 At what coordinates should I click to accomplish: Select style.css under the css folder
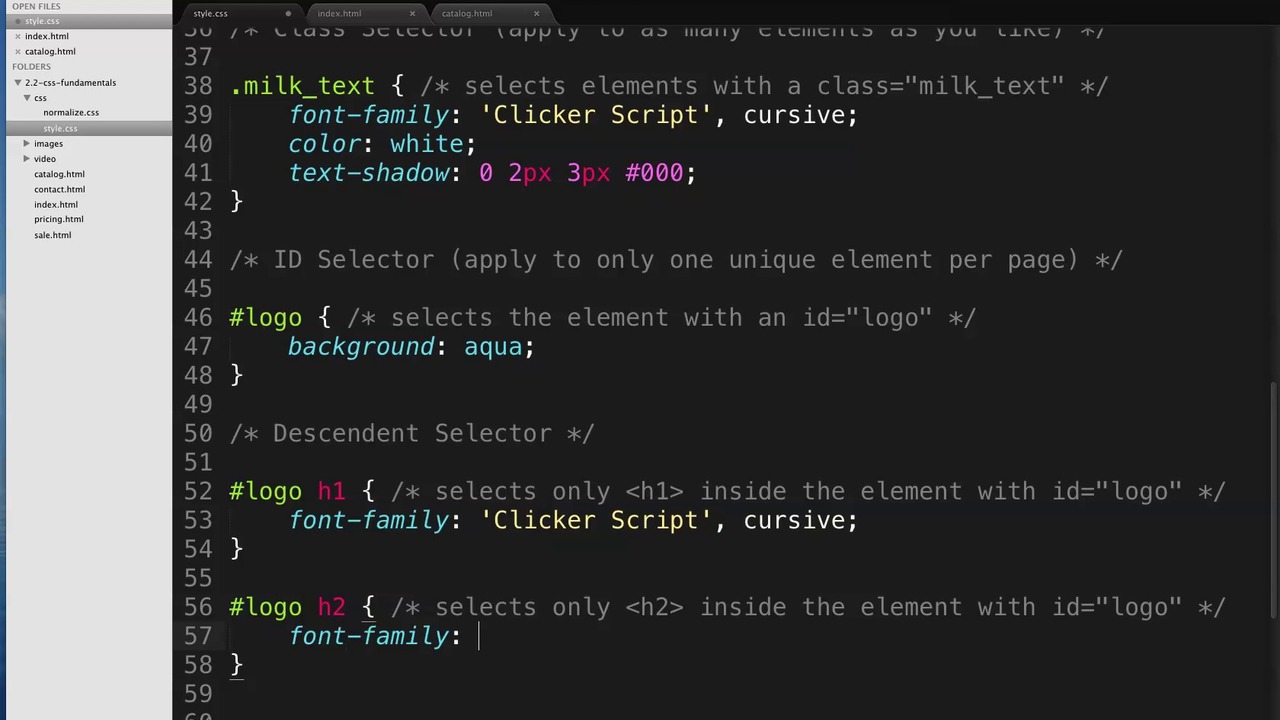click(x=60, y=128)
